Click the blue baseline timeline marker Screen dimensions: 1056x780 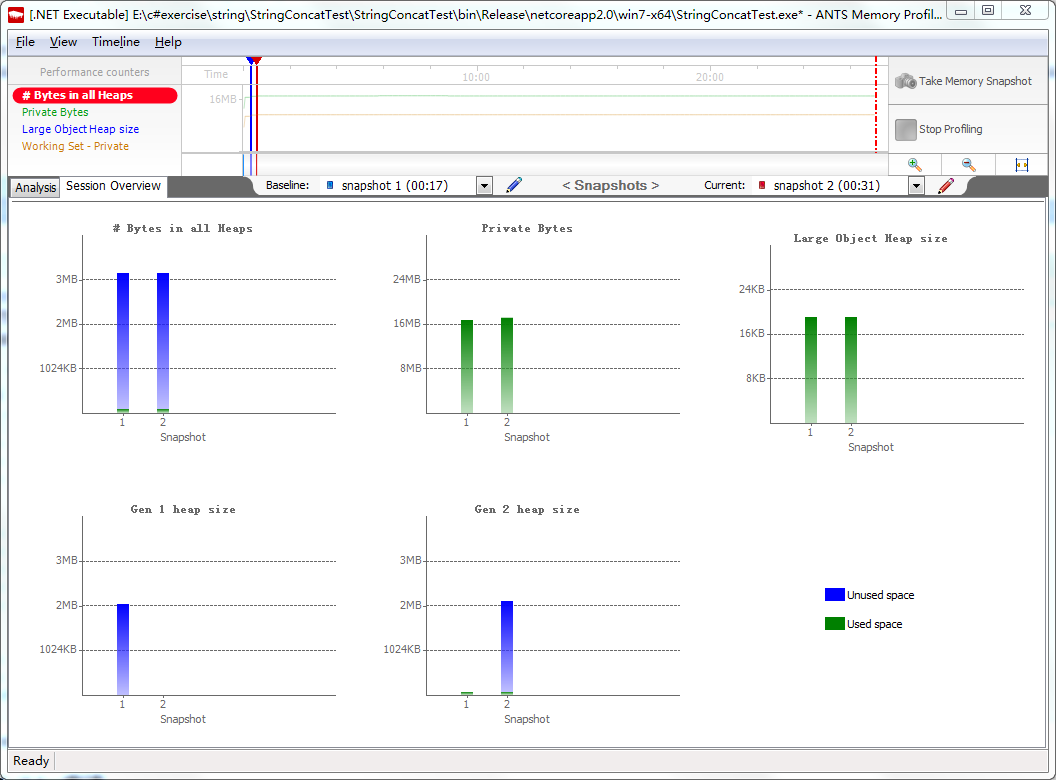250,61
